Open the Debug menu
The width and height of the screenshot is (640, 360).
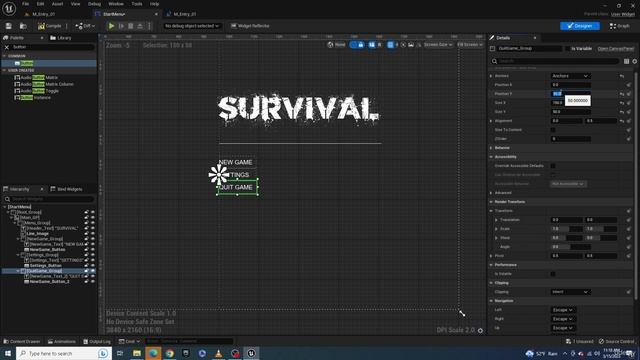click(x=94, y=4)
